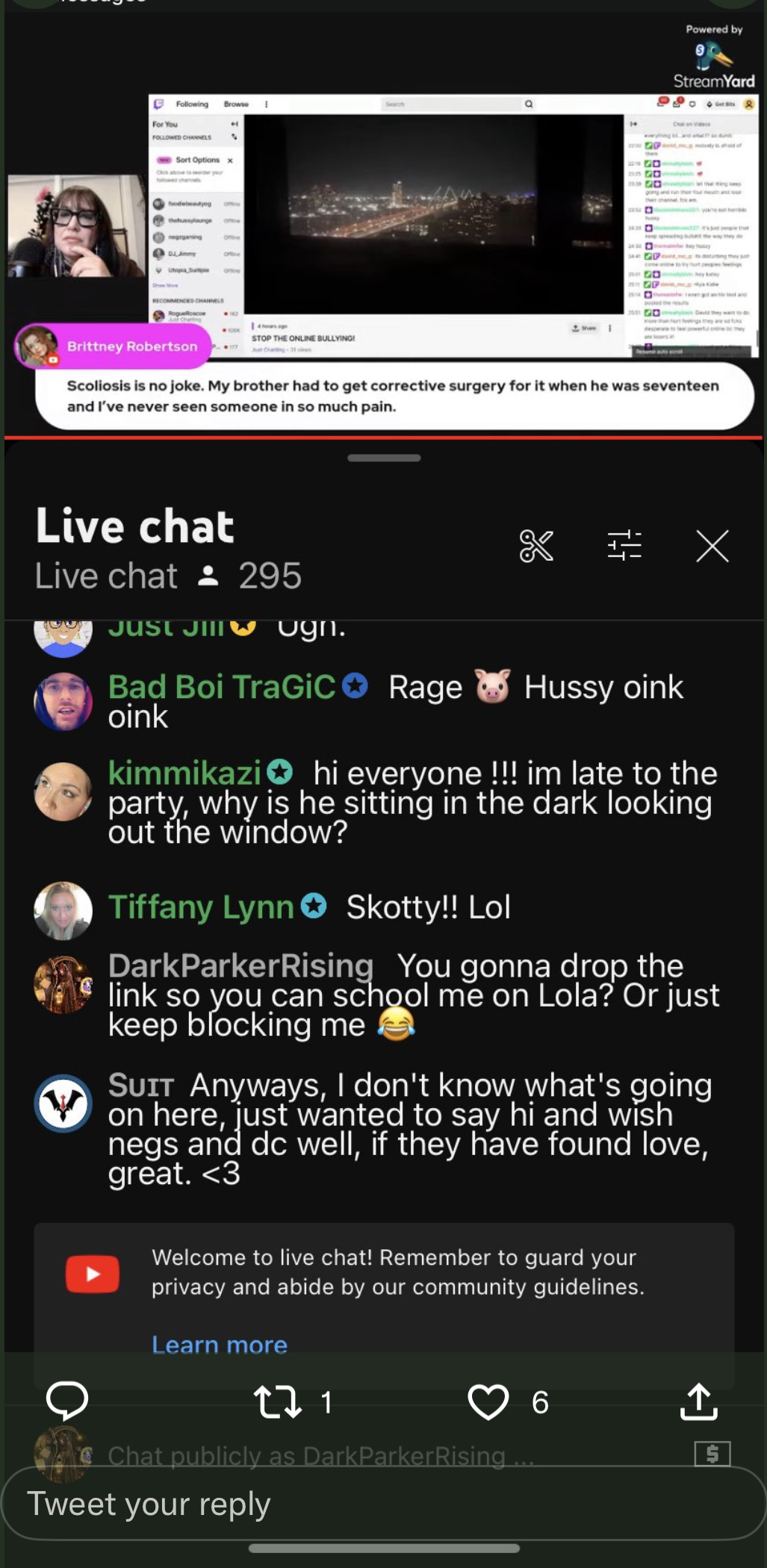Open live chat filter settings
The width and height of the screenshot is (767, 1568).
point(624,545)
